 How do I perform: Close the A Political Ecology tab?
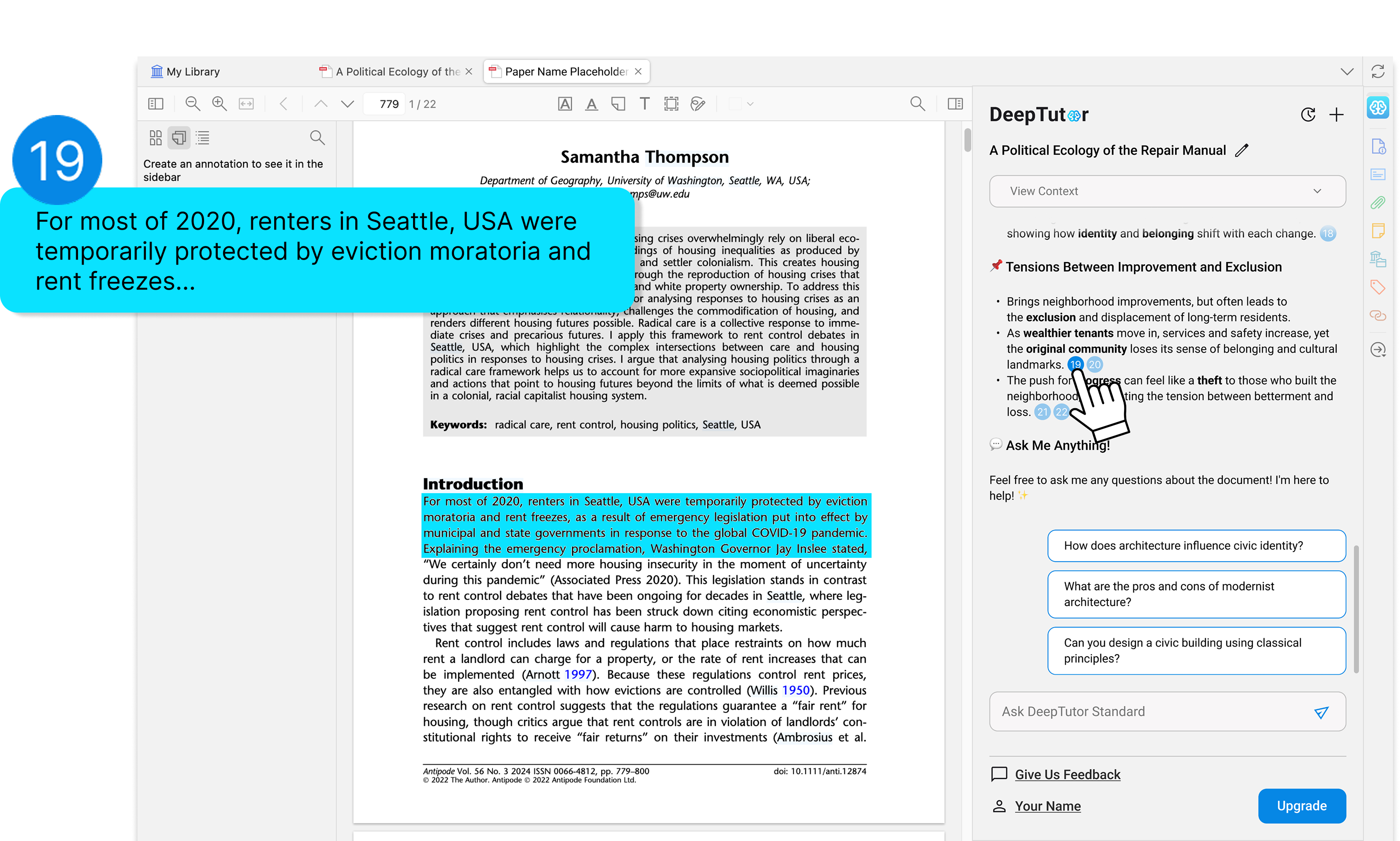point(469,71)
